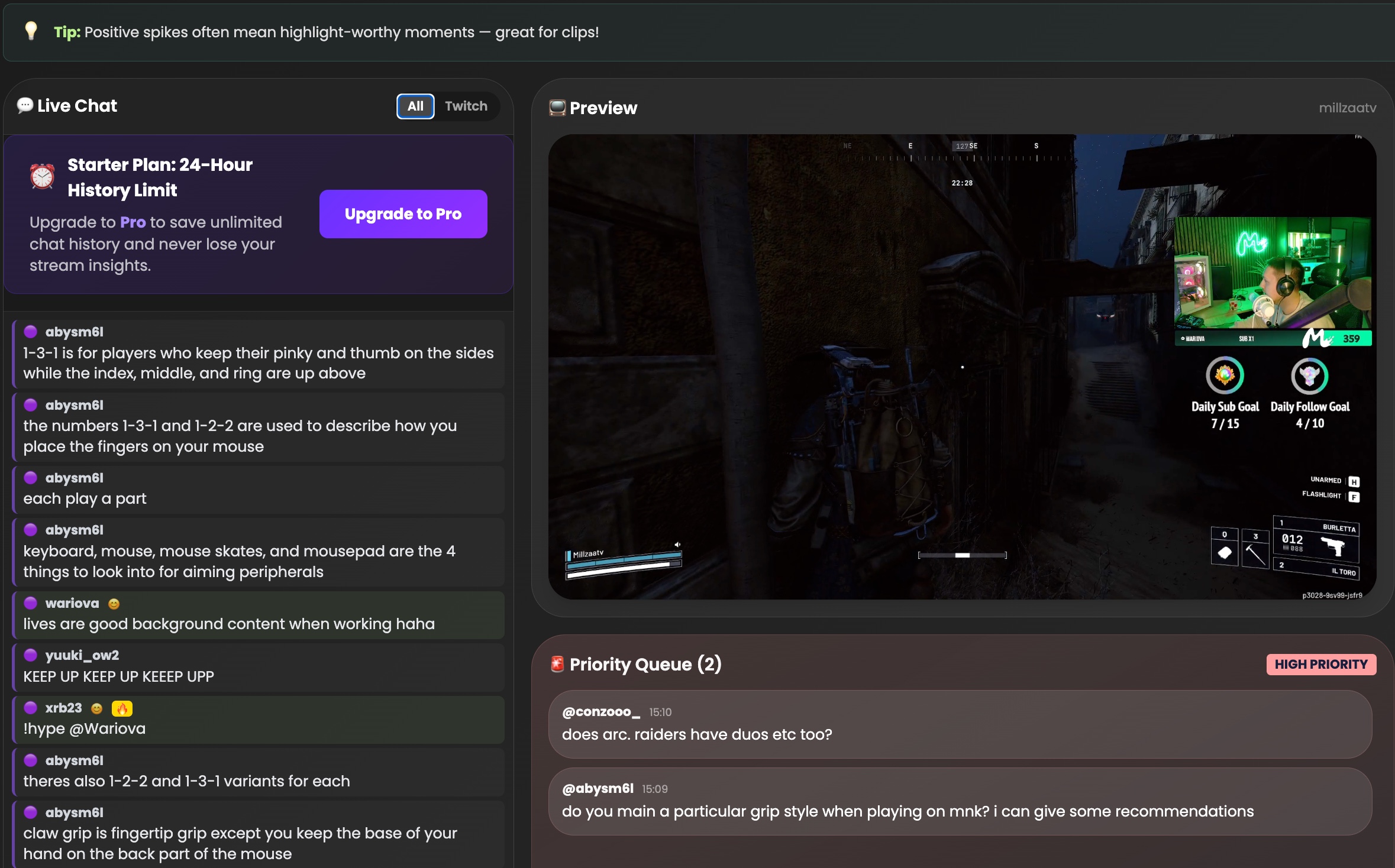The height and width of the screenshot is (868, 1395).
Task: Click the streamer webcam overlay in preview
Action: pos(1272,273)
